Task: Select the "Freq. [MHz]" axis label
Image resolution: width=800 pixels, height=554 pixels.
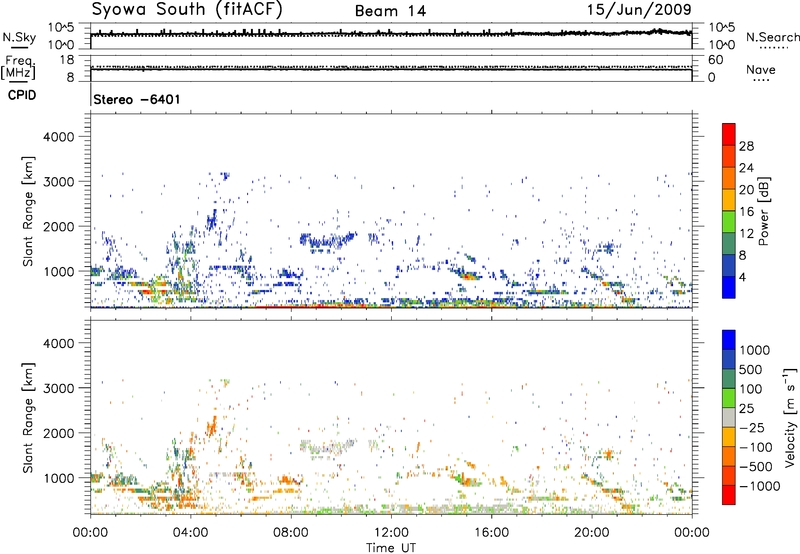Action: 18,68
